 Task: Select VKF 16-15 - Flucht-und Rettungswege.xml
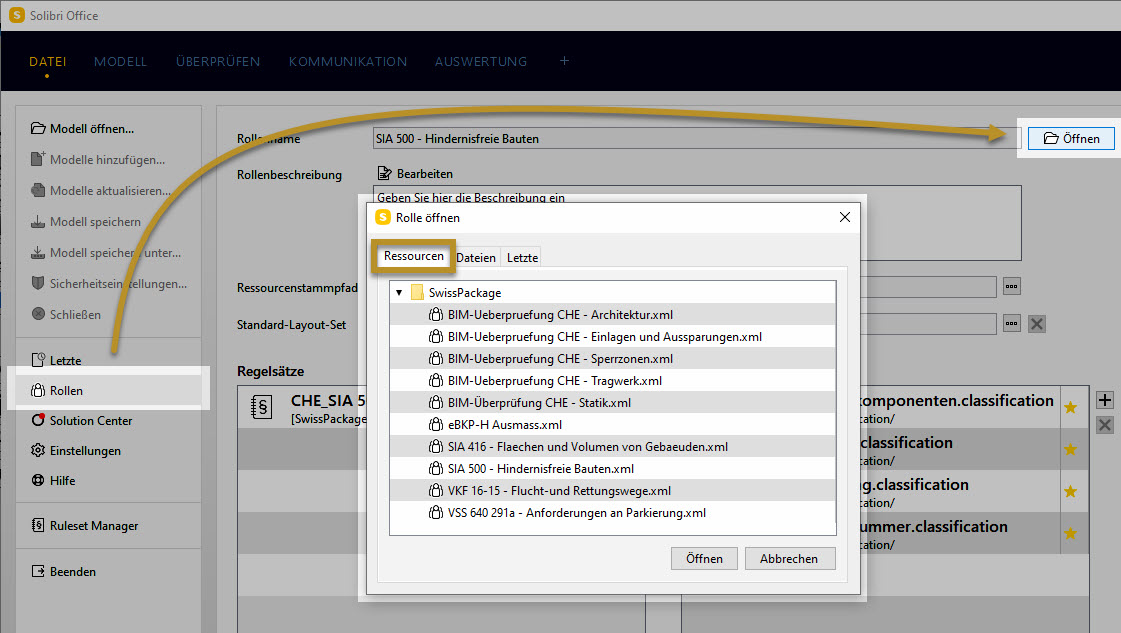tap(613, 491)
